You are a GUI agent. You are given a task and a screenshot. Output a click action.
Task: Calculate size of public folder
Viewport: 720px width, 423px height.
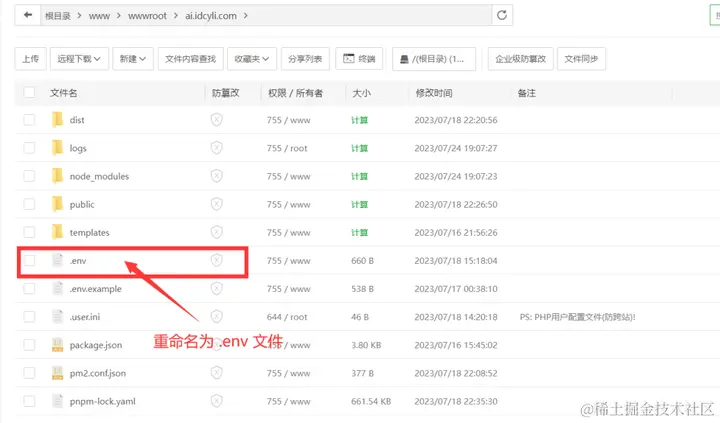[360, 204]
